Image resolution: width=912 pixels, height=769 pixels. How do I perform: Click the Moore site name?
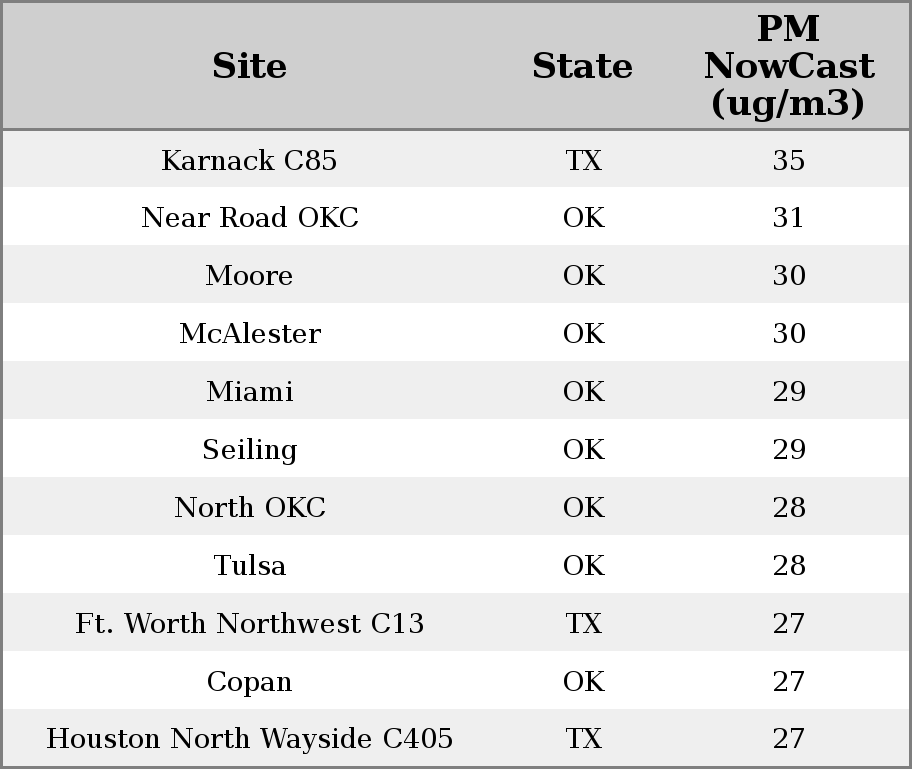tap(250, 276)
